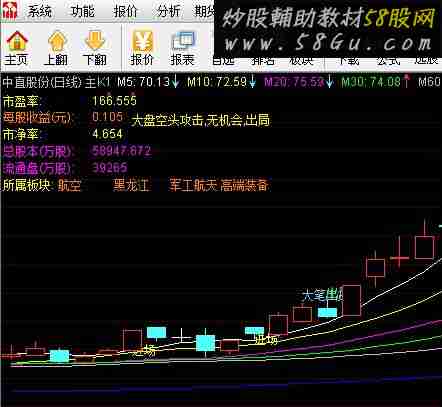Select the 高端装备 sector link
442x407 pixels.
pos(244,185)
